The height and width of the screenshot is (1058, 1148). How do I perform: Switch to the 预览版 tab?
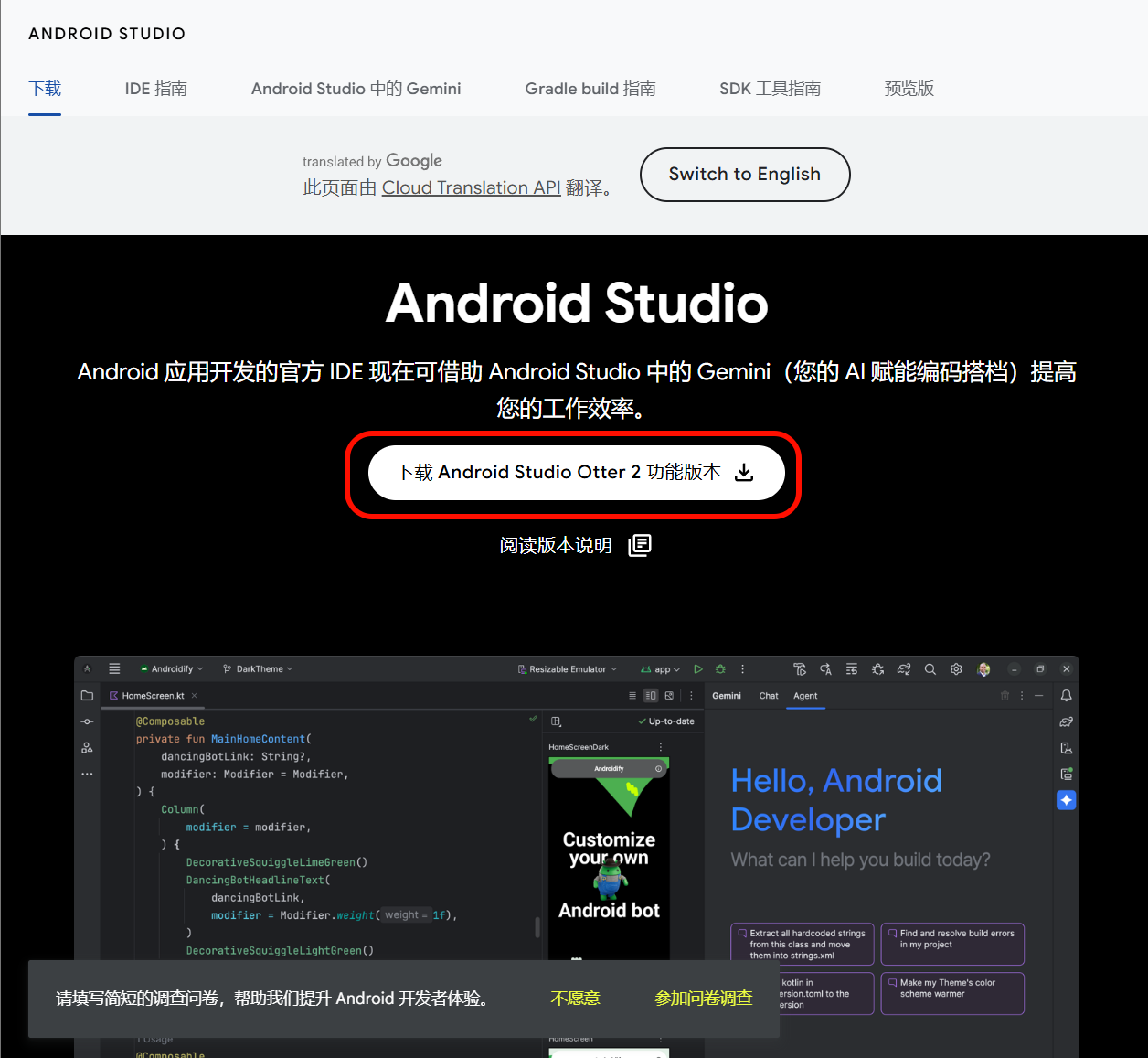(909, 89)
